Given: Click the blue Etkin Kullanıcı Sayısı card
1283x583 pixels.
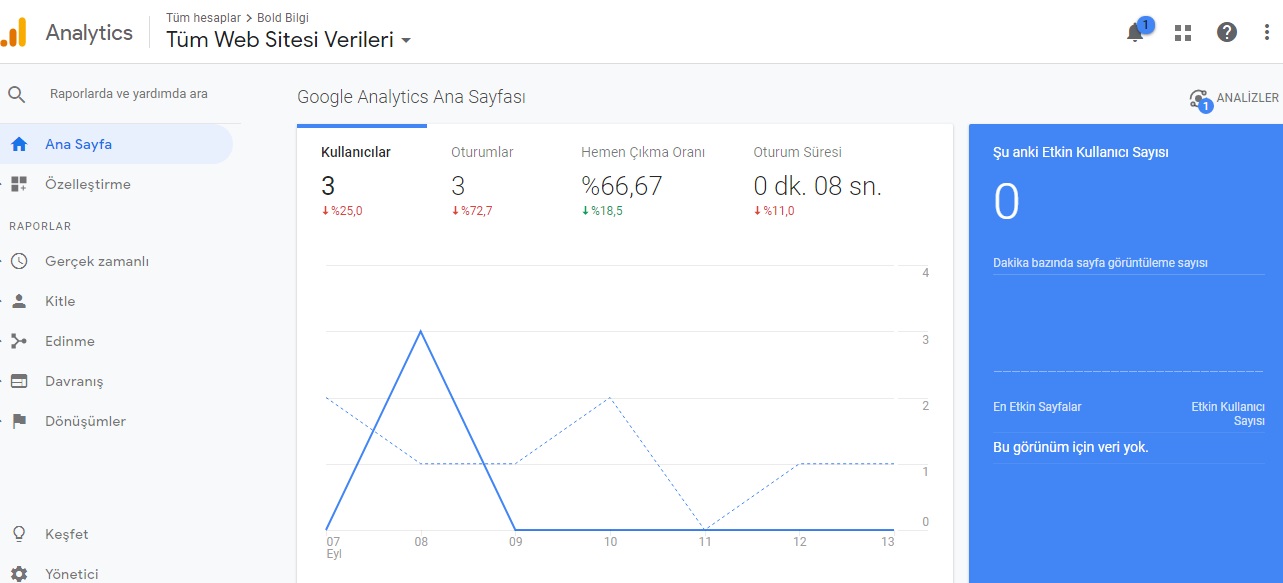Looking at the screenshot, I should pos(1126,353).
